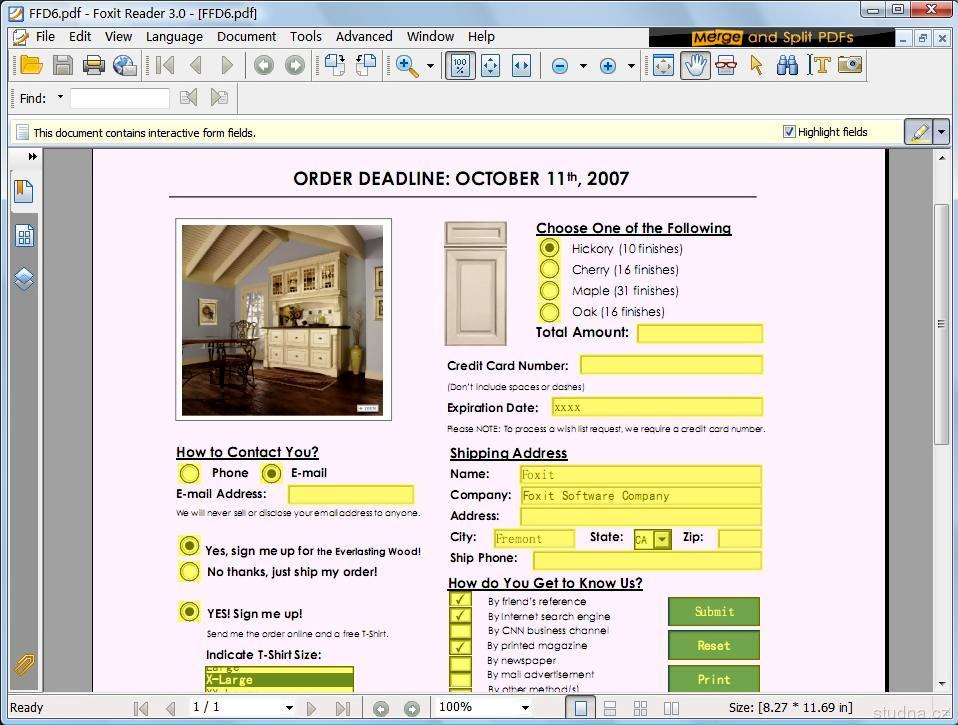
Task: Open the View menu
Action: point(118,37)
